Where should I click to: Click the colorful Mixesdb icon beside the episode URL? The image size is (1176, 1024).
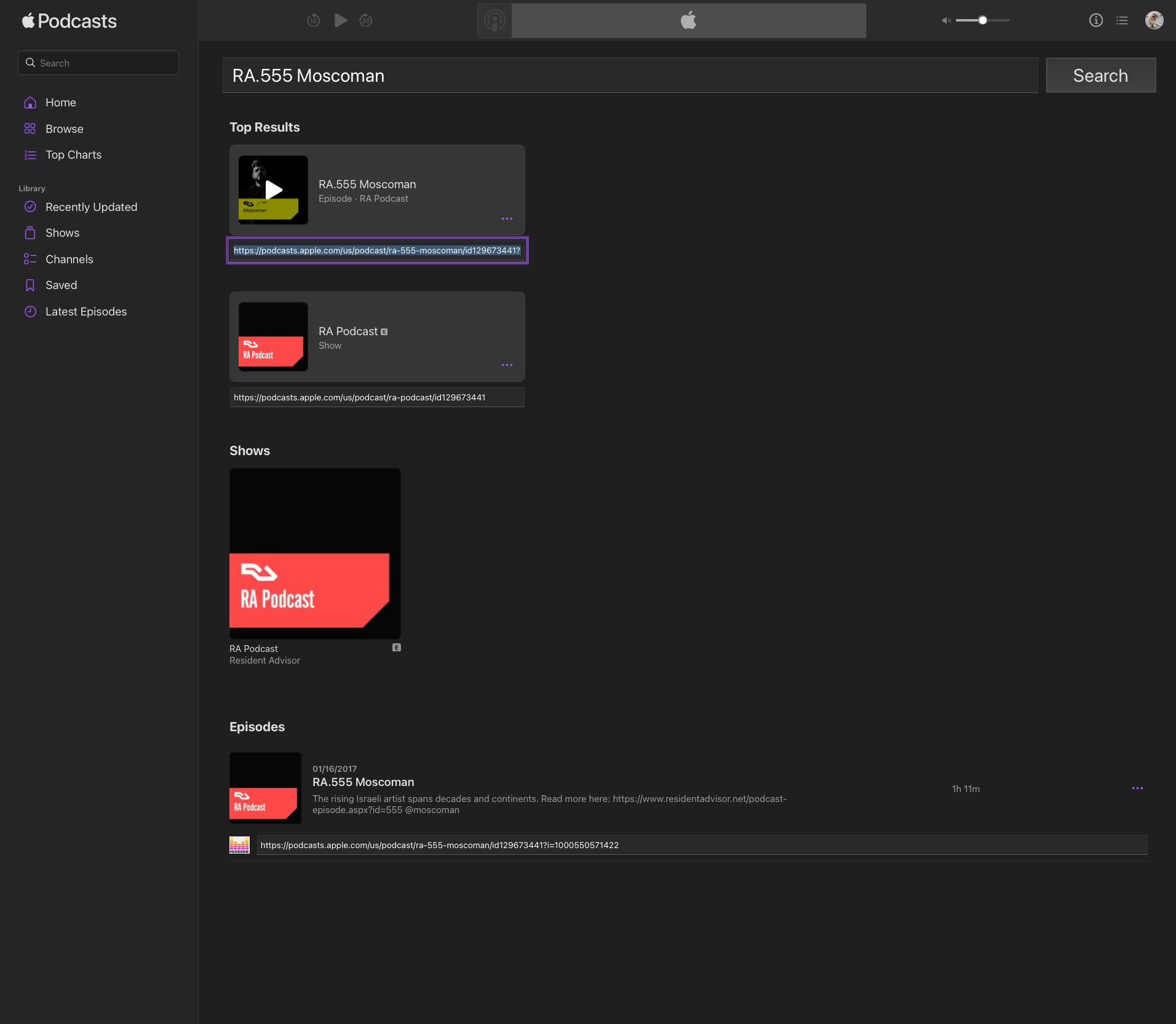[x=239, y=845]
